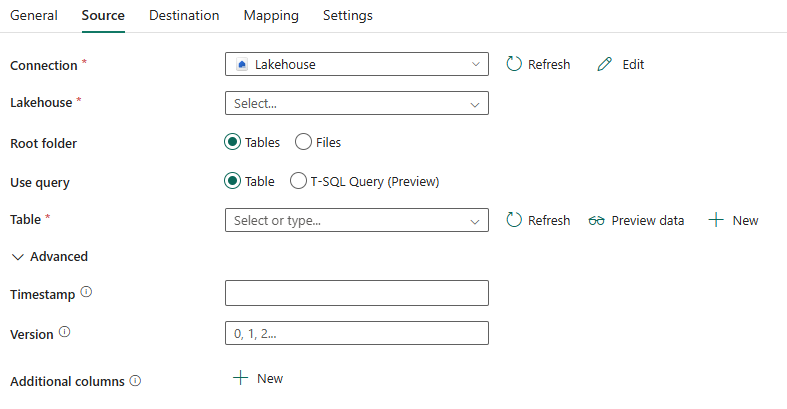This screenshot has width=787, height=409.
Task: Open the Lakehouse Select dropdown
Action: tap(357, 103)
